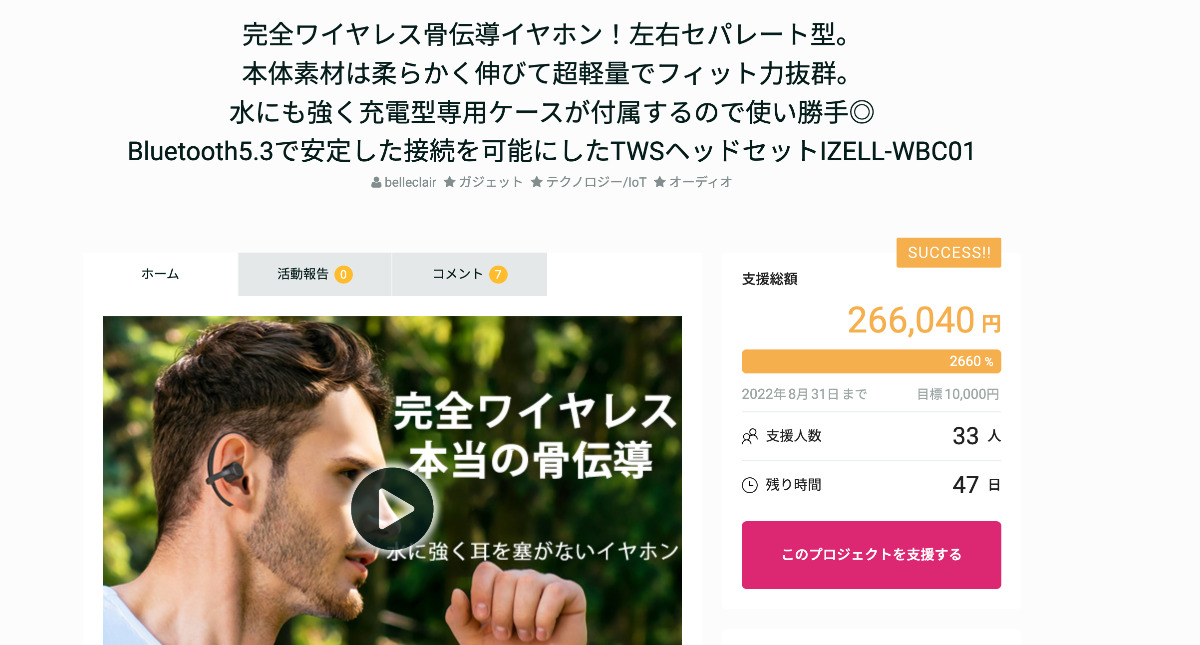The height and width of the screenshot is (645, 1200).
Task: Open the ガジェット category link
Action: 490,182
